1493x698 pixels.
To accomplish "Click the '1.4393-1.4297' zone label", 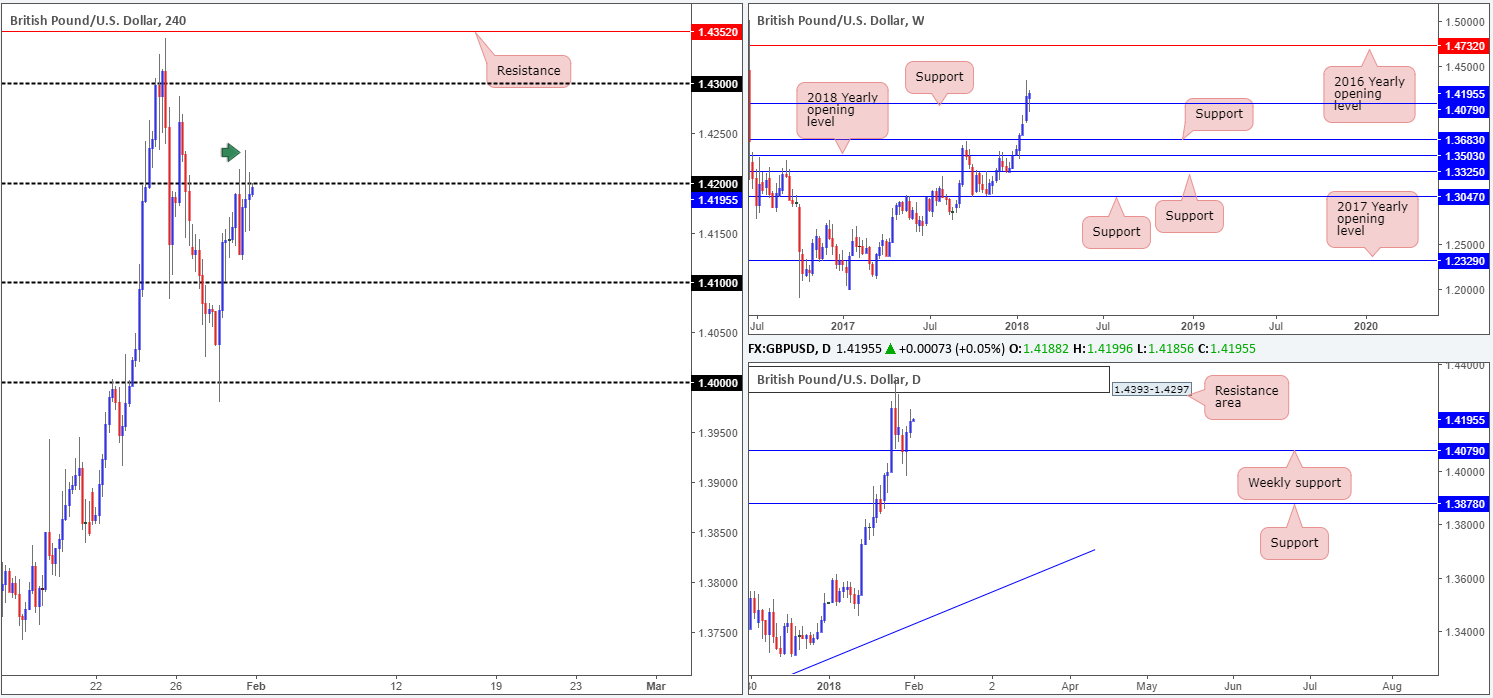I will pyautogui.click(x=1152, y=390).
